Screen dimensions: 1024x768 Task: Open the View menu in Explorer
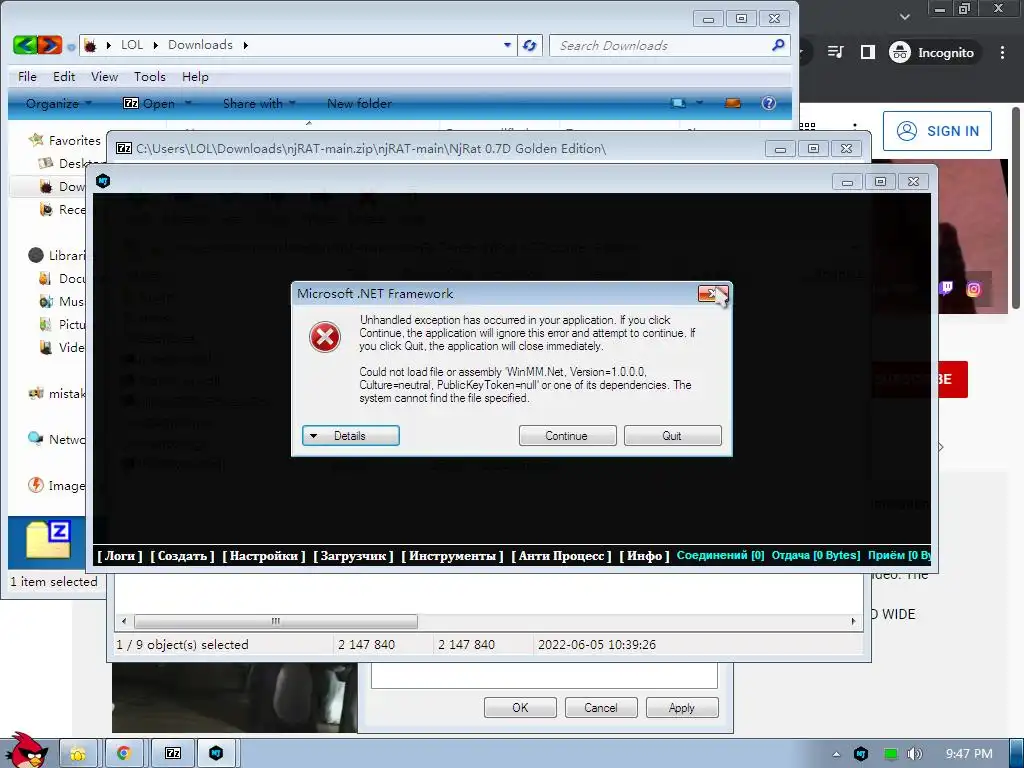104,76
